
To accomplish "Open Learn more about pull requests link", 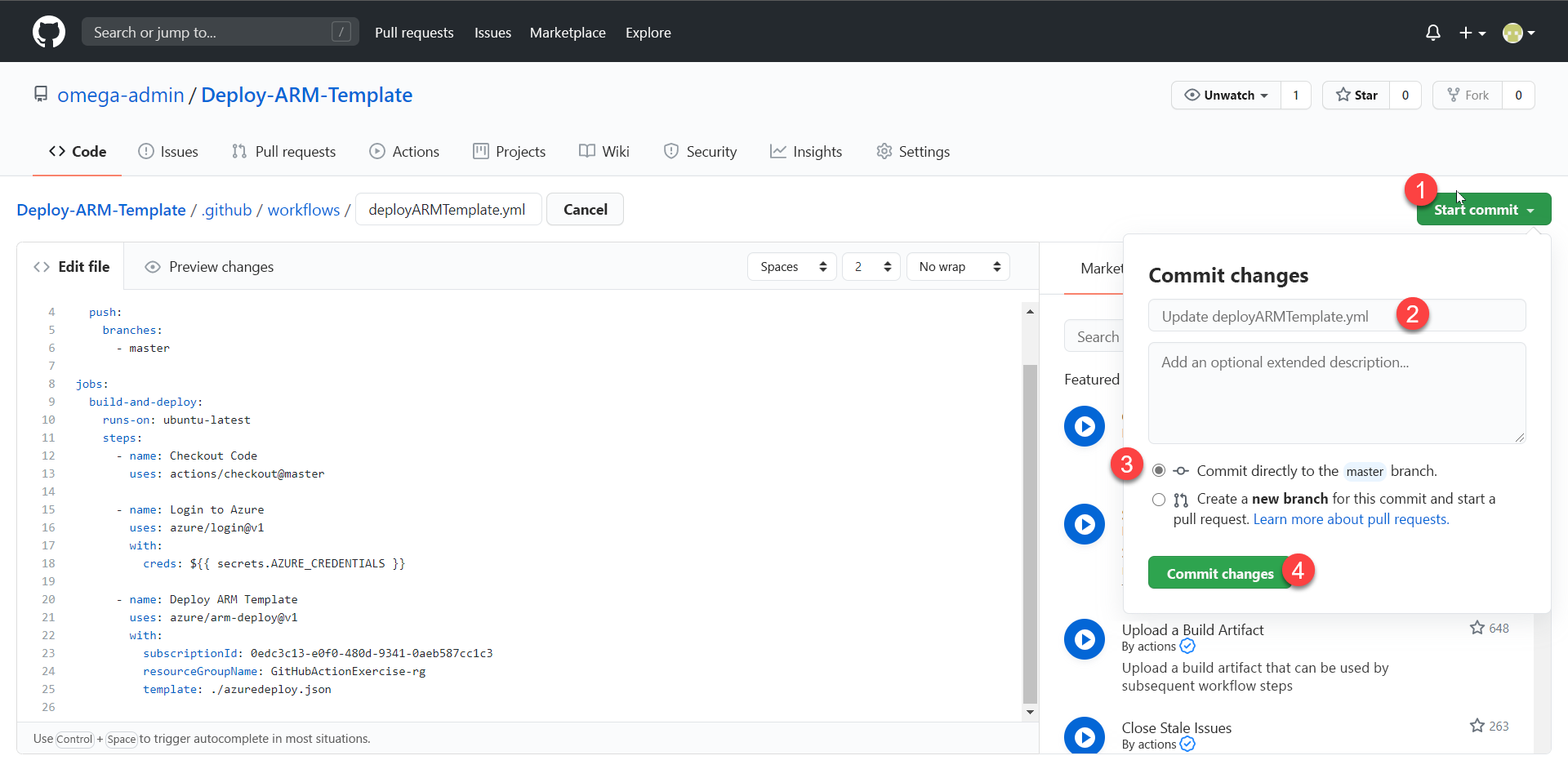I will 1351,520.
